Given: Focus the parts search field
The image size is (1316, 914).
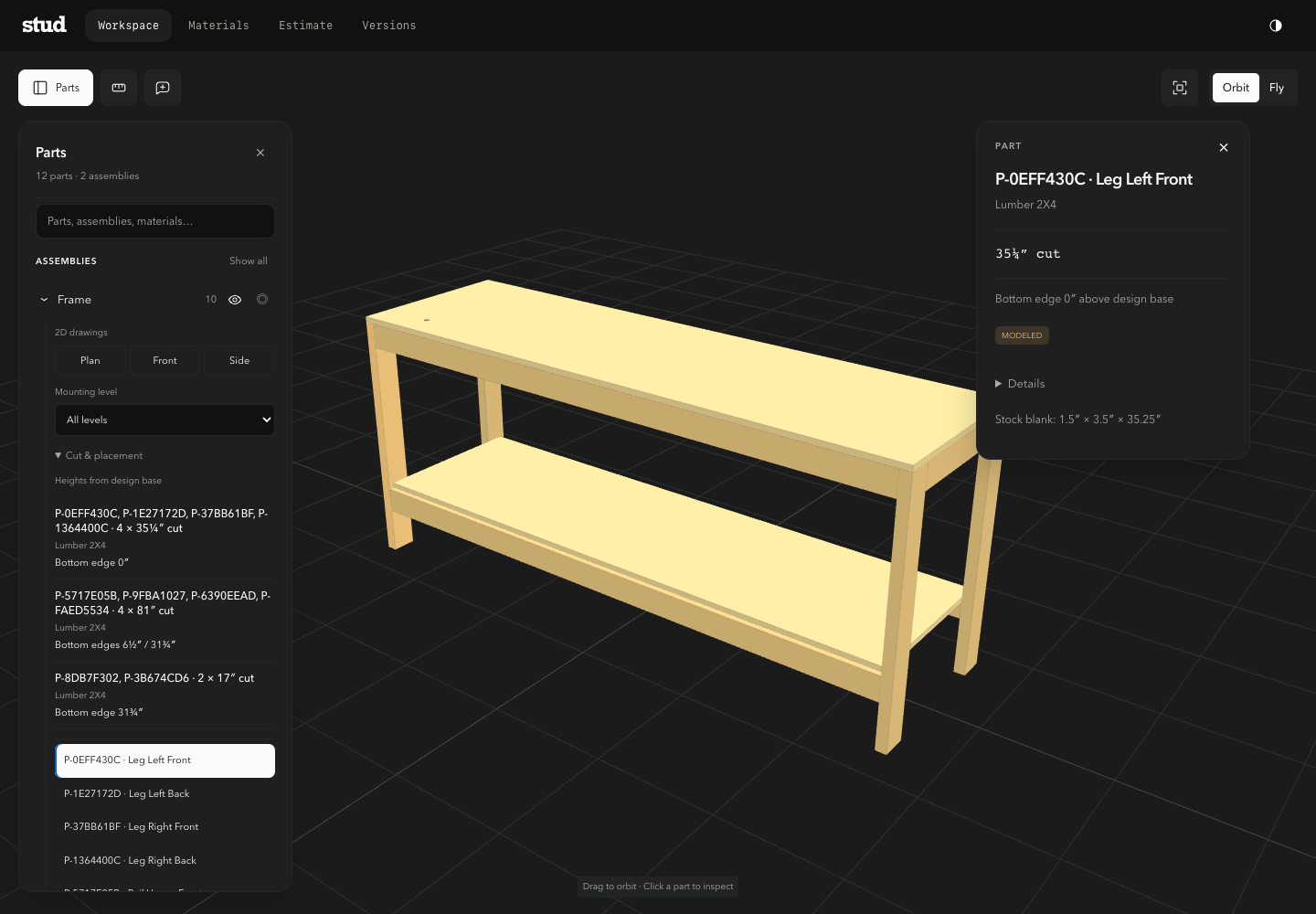Looking at the screenshot, I should 155,221.
